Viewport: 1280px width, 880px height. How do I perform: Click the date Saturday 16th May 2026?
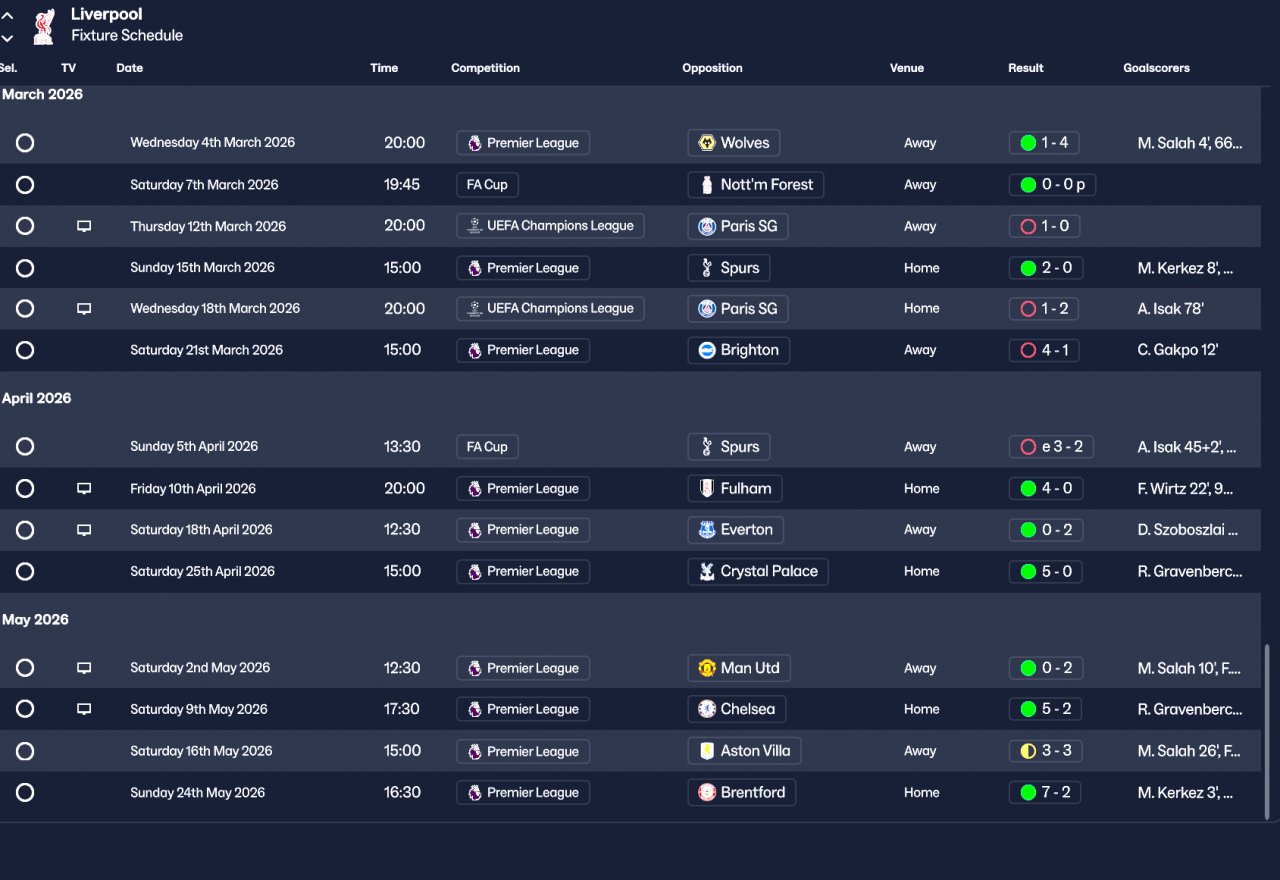[201, 751]
